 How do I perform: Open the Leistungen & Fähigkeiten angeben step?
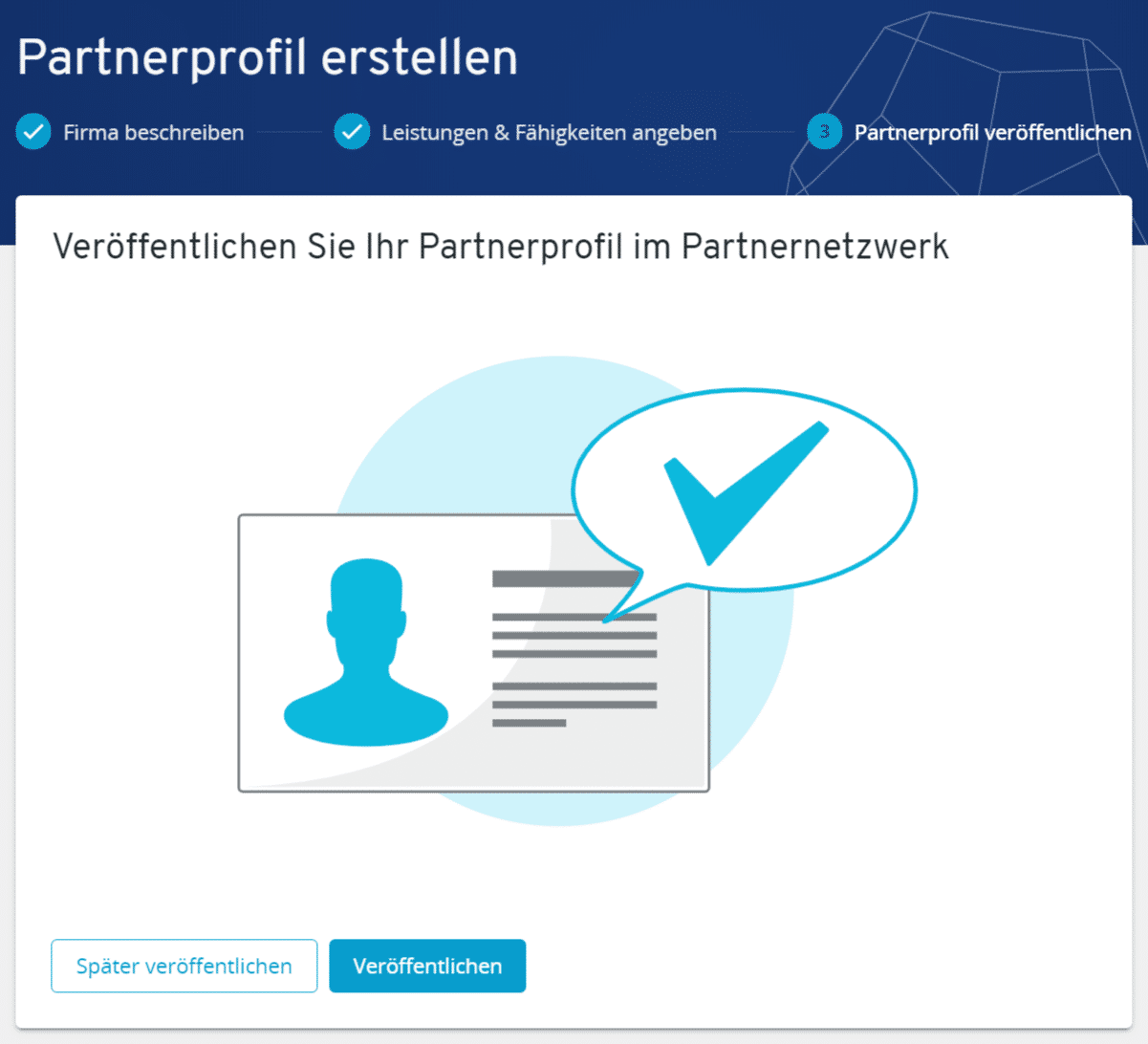coord(549,133)
